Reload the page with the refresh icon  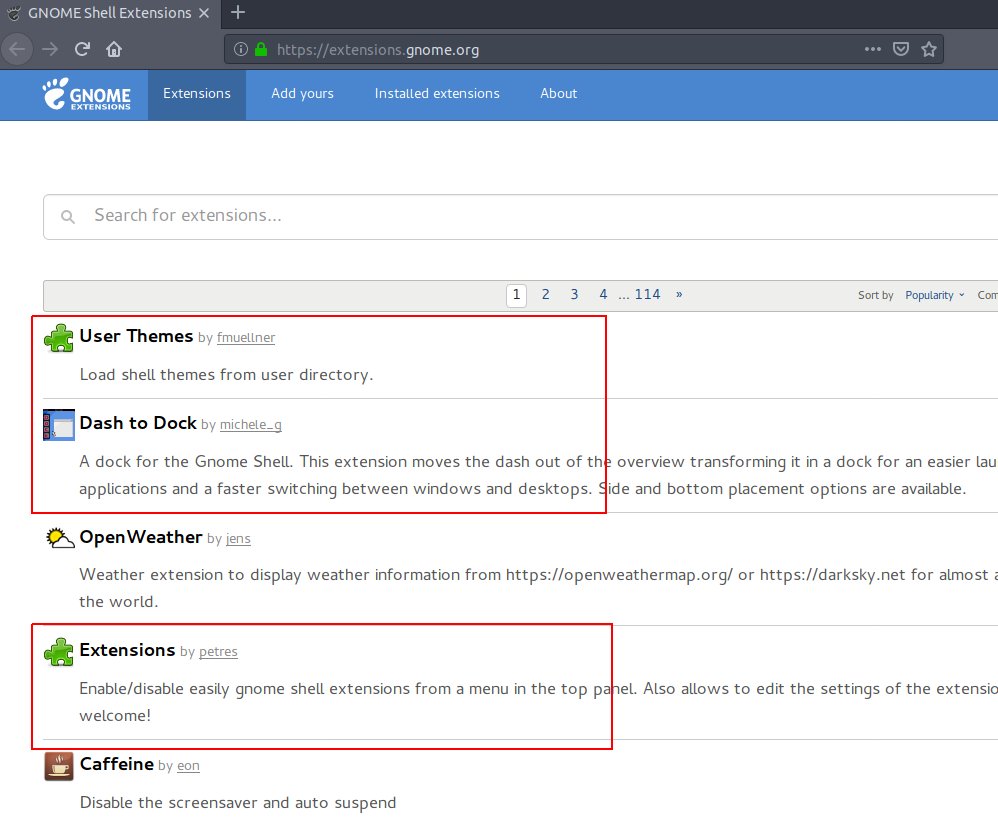[x=82, y=50]
